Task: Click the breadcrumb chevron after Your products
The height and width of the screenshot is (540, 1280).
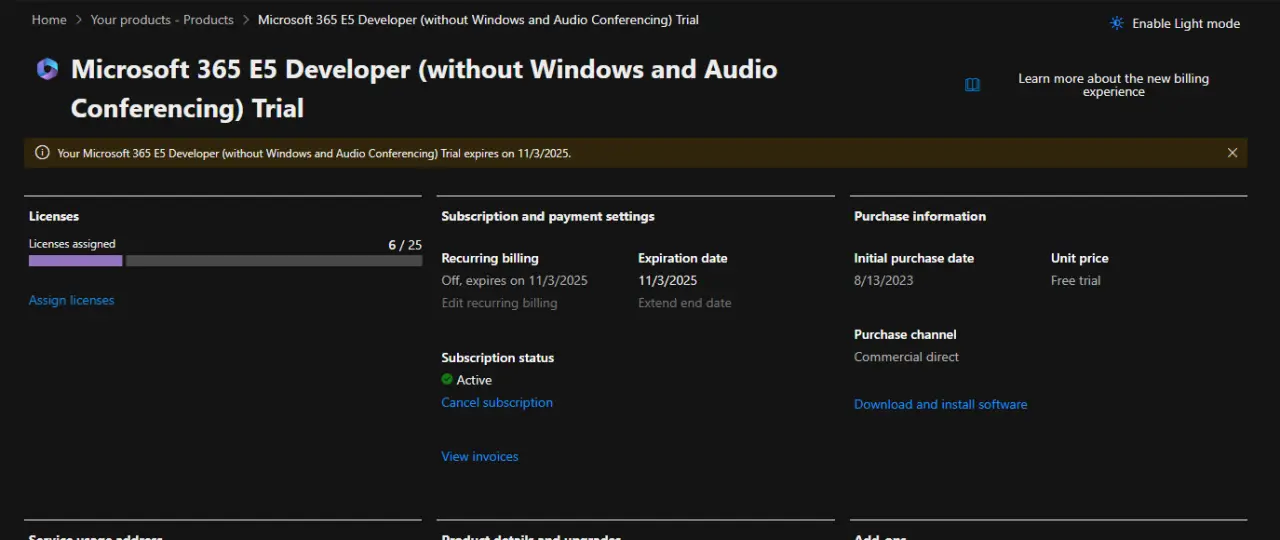Action: coord(246,20)
